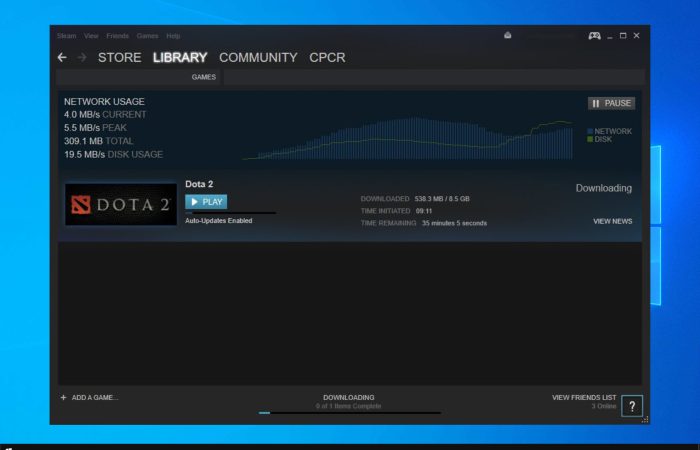Click the '309.1 MB TOTAL' value

(x=98, y=141)
